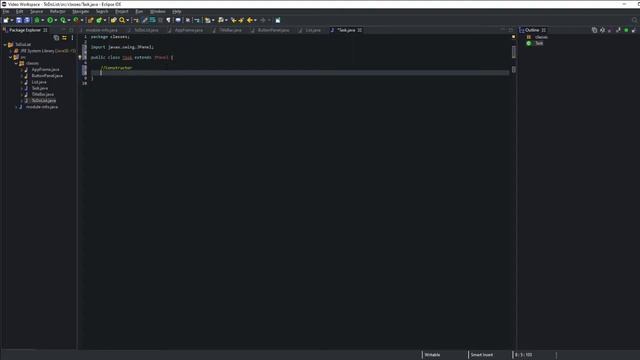Click quick-fix marker beside class declaration line
This screenshot has height=360, width=640.
pyautogui.click(x=80, y=58)
